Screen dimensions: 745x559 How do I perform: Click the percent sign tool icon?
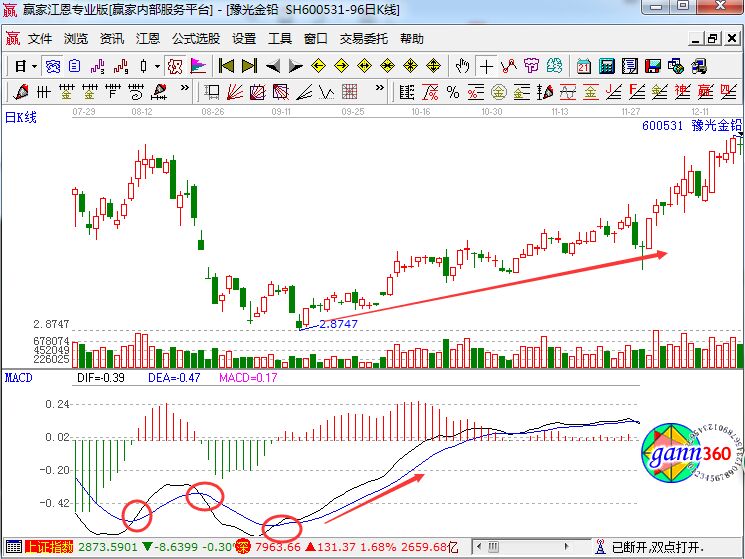click(x=452, y=92)
